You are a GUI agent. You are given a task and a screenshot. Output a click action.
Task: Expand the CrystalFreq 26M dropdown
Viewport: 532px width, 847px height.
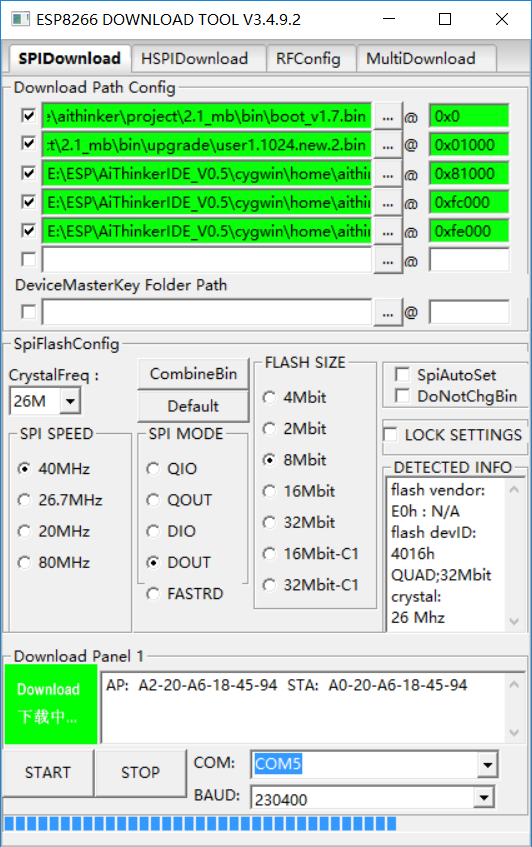tap(70, 401)
